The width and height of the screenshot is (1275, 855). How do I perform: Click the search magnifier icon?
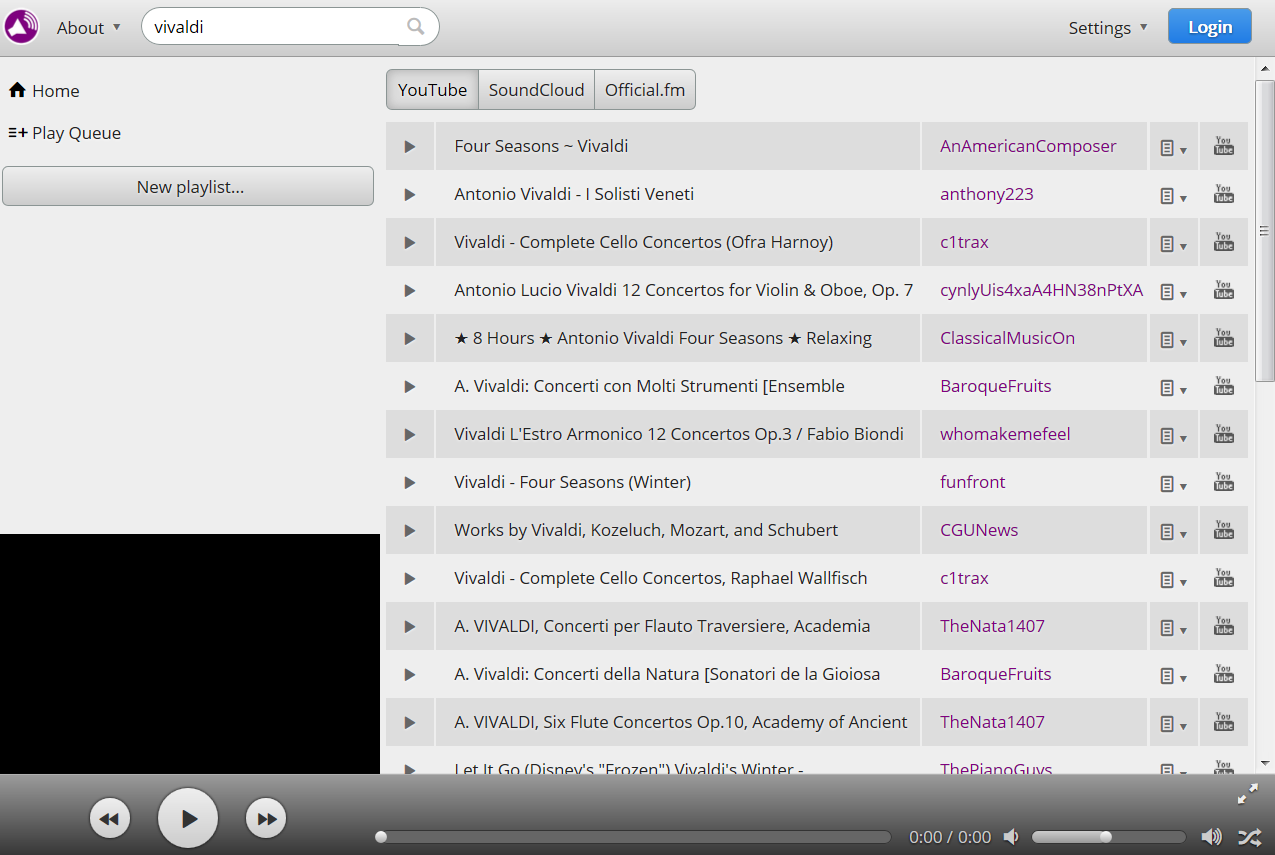(x=416, y=27)
